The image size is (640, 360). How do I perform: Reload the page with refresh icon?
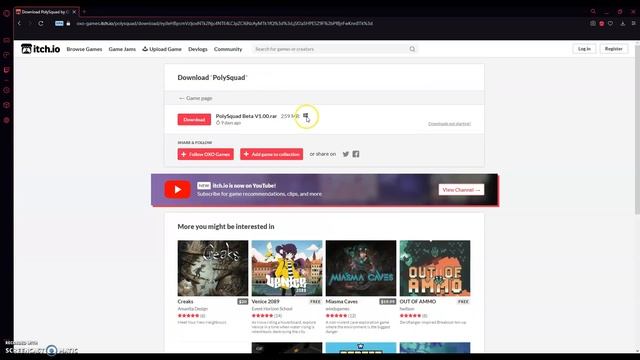coord(41,24)
